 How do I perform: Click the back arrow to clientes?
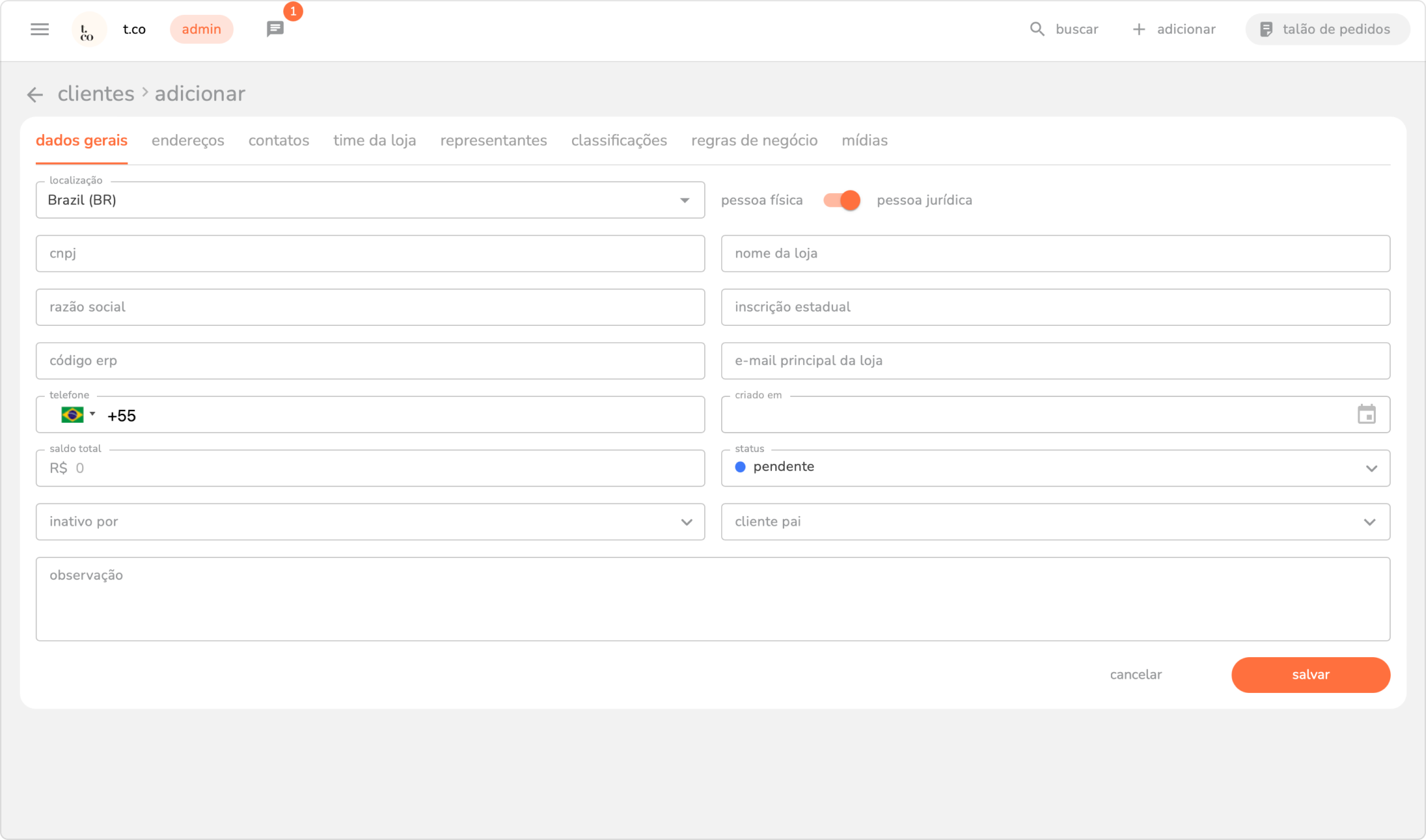click(x=35, y=94)
